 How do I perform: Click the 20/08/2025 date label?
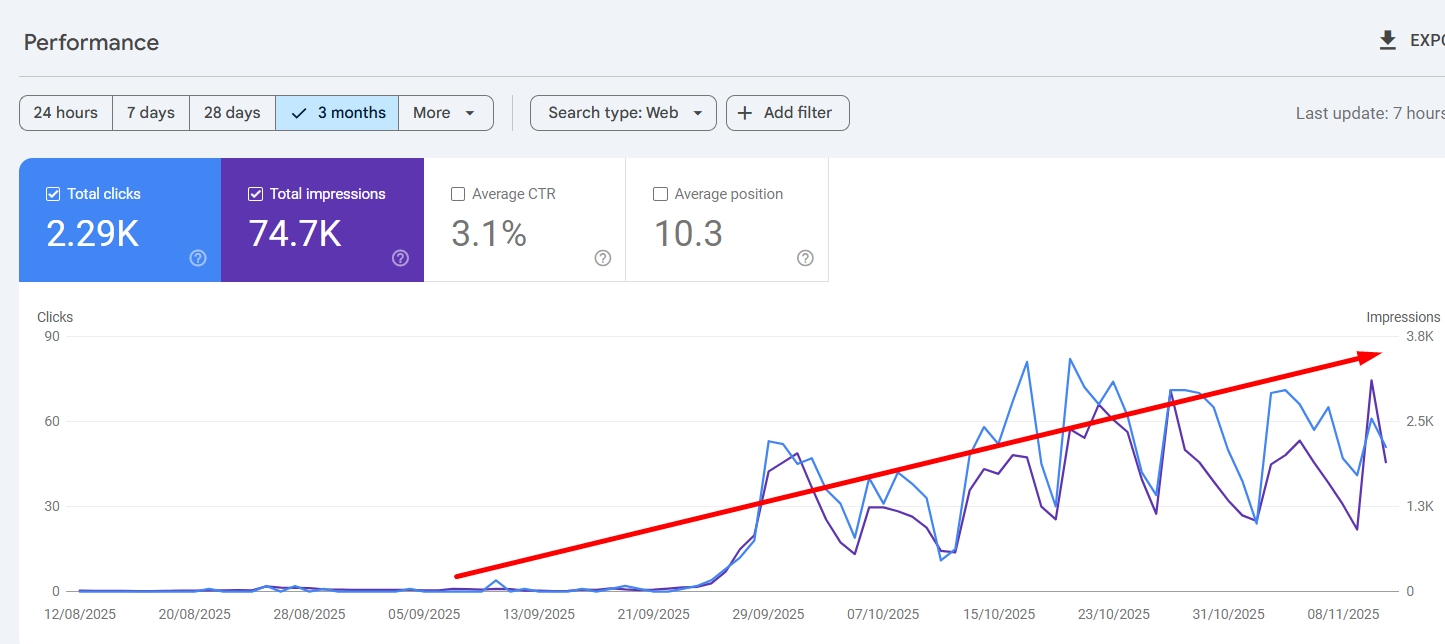[x=195, y=614]
